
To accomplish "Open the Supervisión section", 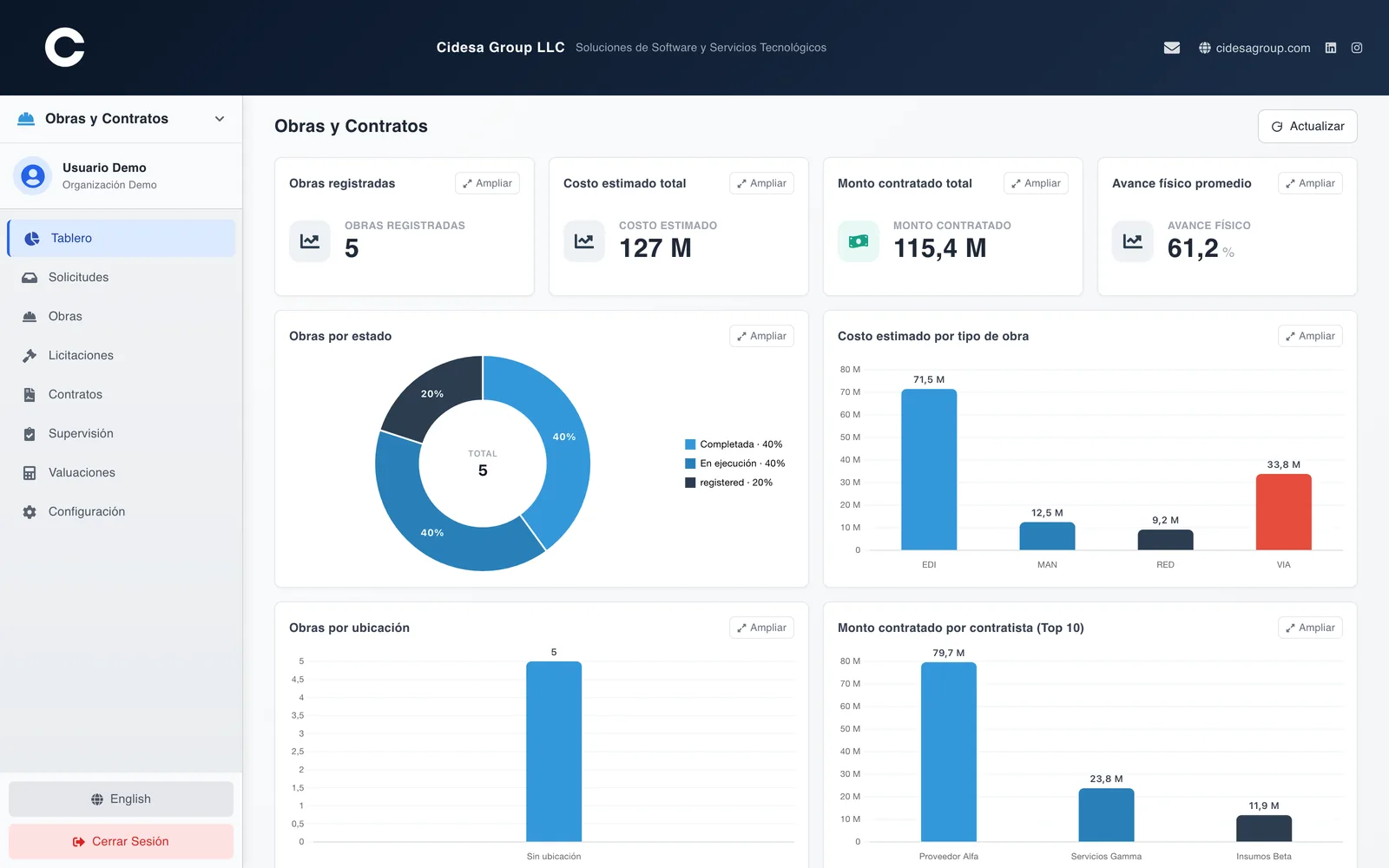I will tap(122, 434).
